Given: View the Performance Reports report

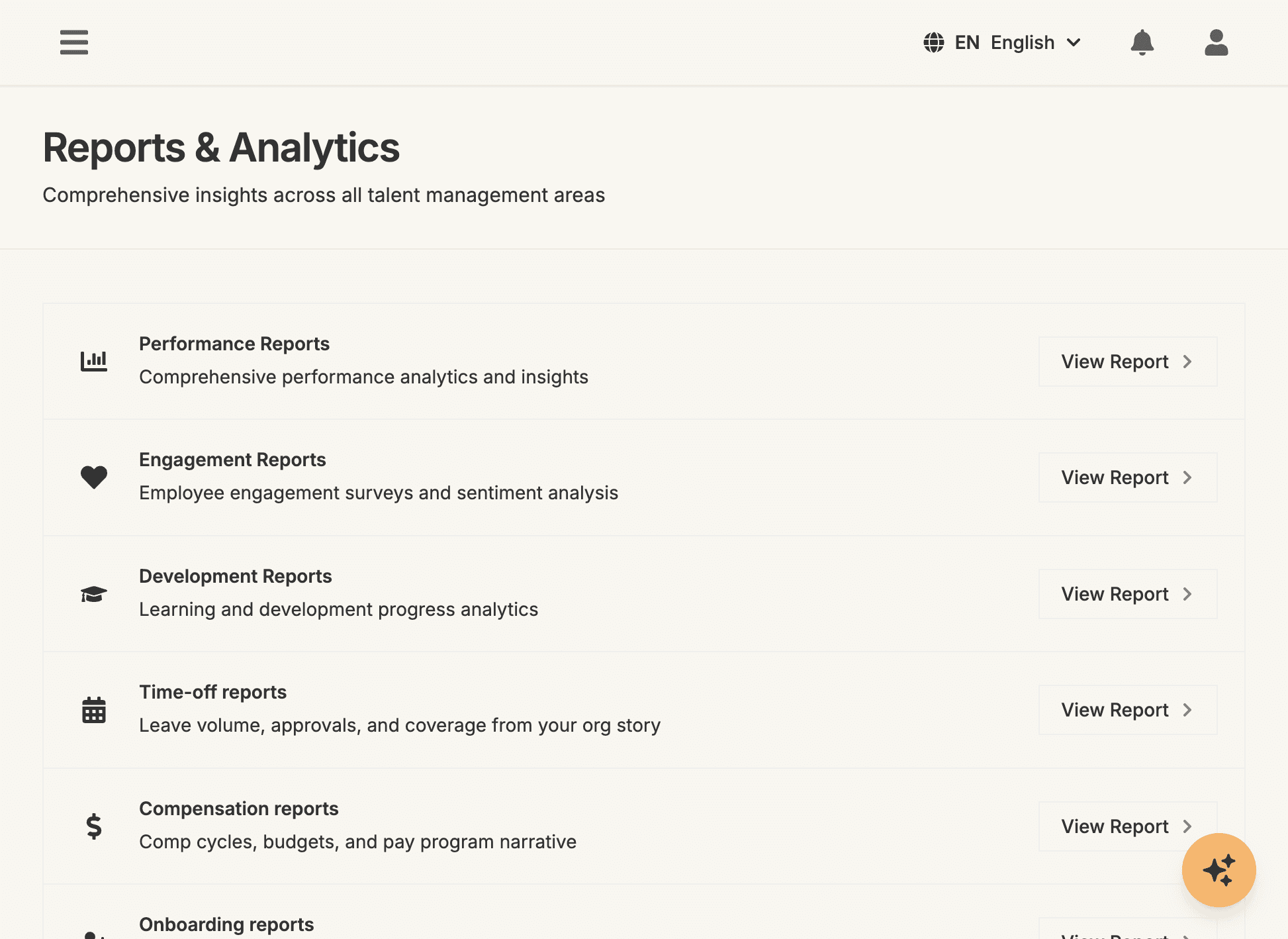Looking at the screenshot, I should coord(1127,362).
